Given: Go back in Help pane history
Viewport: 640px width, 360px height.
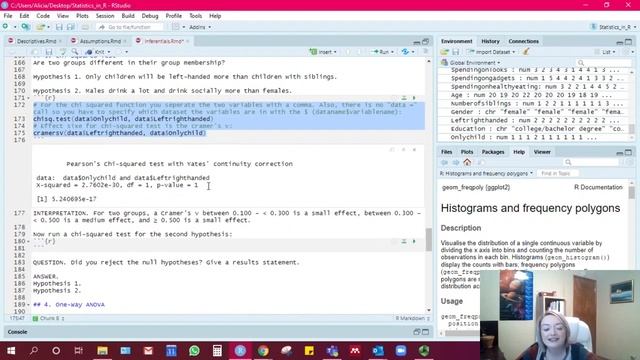Looking at the screenshot, I should click(444, 162).
